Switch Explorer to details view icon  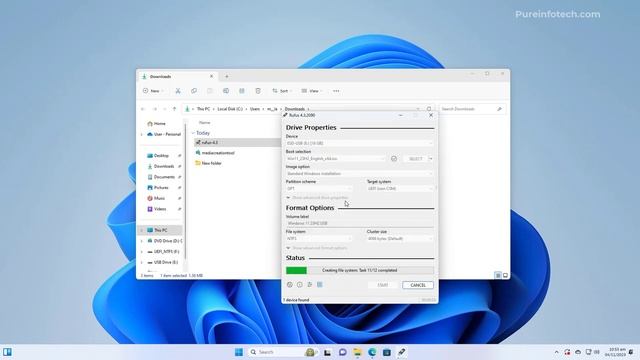click(498, 276)
